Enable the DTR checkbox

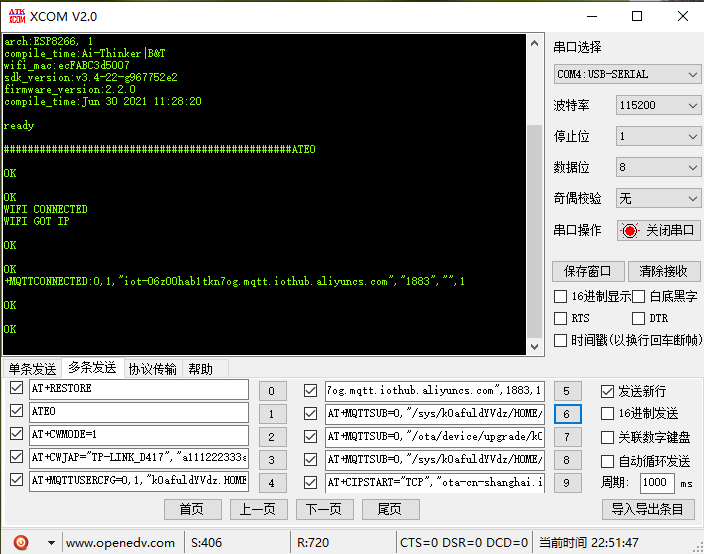point(638,318)
